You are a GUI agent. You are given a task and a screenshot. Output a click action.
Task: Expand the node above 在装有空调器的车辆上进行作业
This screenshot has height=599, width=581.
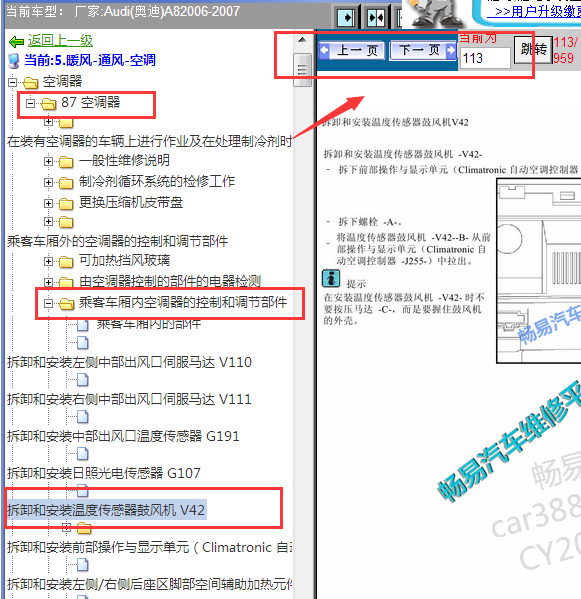coord(48,122)
